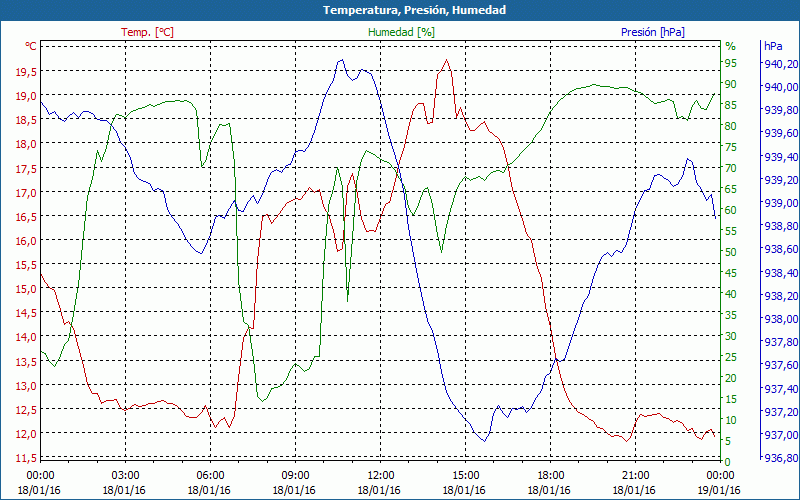
Task: Click the 15,5 temperature axis value
Action: point(26,265)
